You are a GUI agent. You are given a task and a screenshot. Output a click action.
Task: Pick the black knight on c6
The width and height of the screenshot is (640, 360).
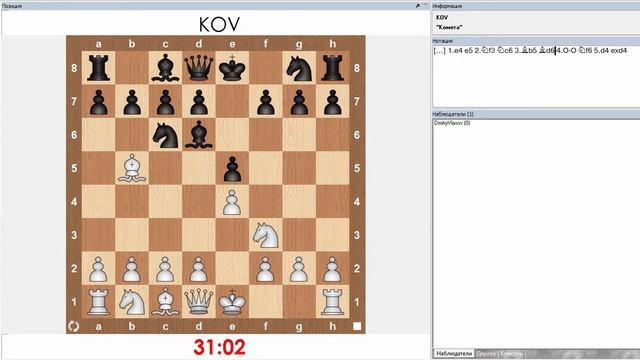(x=165, y=135)
